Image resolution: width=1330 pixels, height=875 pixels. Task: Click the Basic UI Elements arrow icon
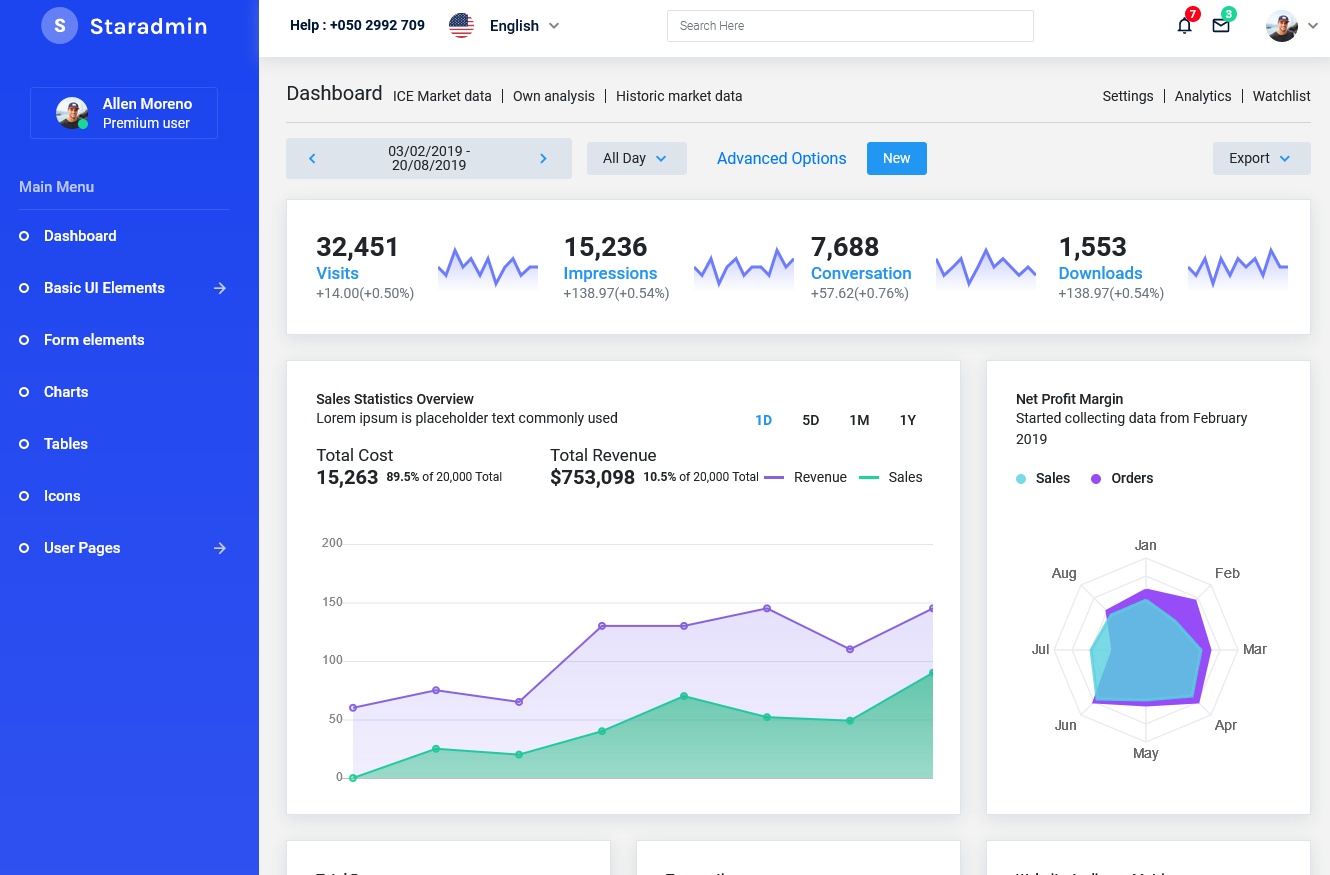point(220,288)
